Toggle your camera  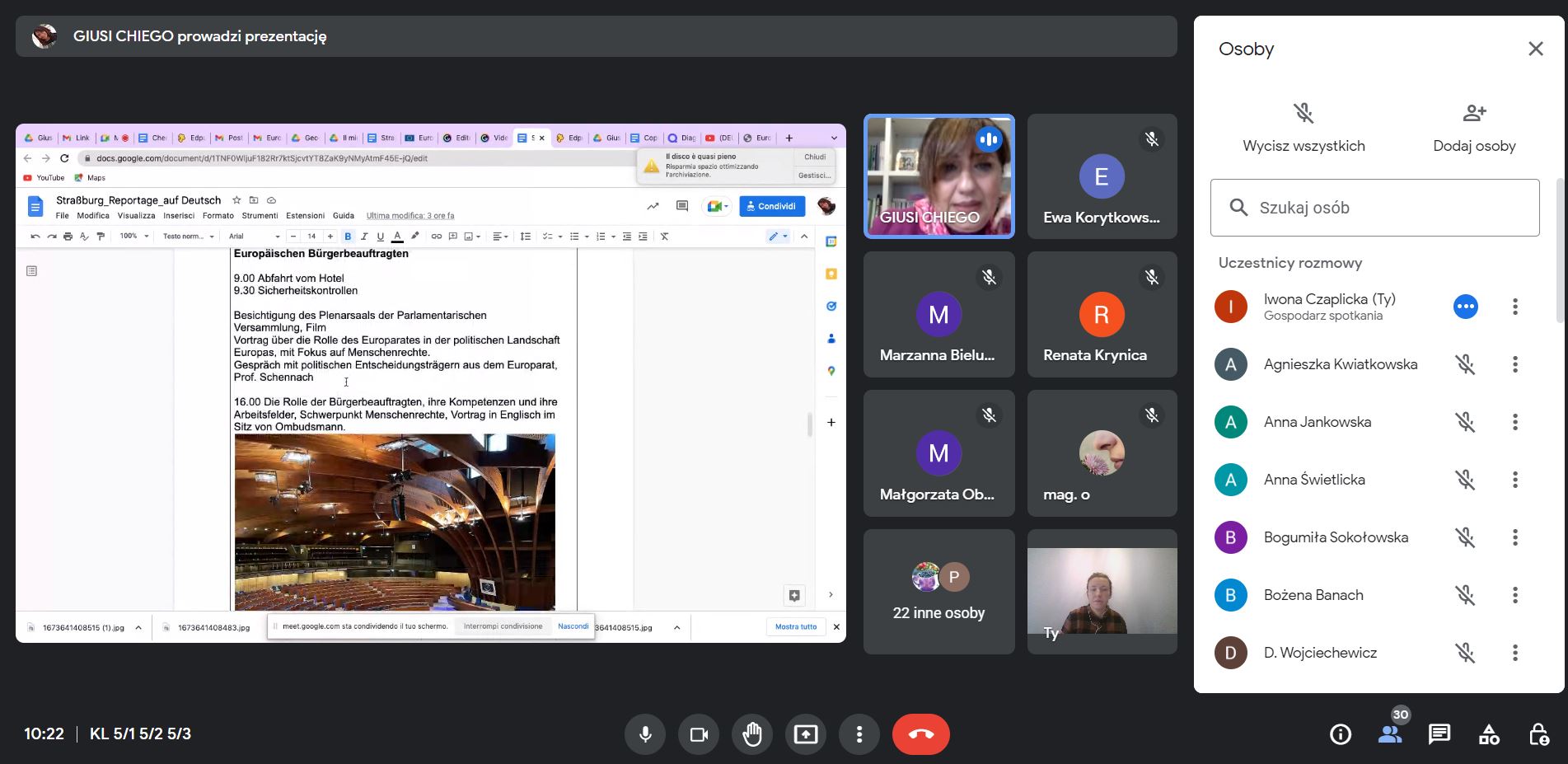tap(699, 734)
